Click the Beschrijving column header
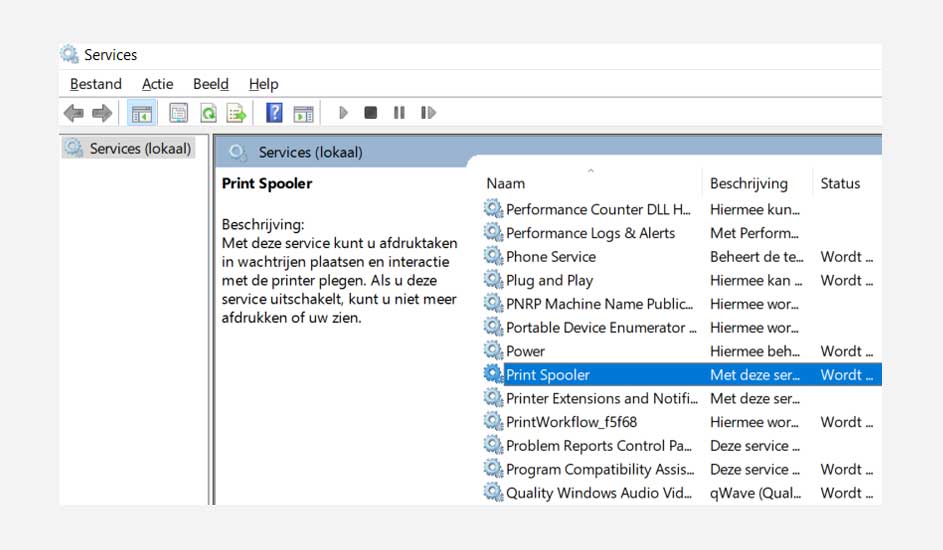Screen dimensions: 943x550 [748, 184]
